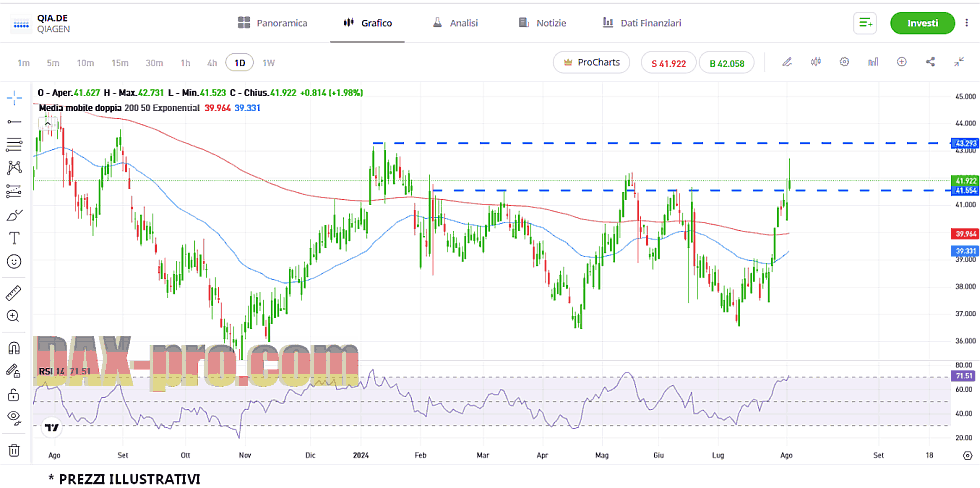The height and width of the screenshot is (488, 980).
Task: Click the QIA.DE ticker symbol
Action: coord(52,18)
